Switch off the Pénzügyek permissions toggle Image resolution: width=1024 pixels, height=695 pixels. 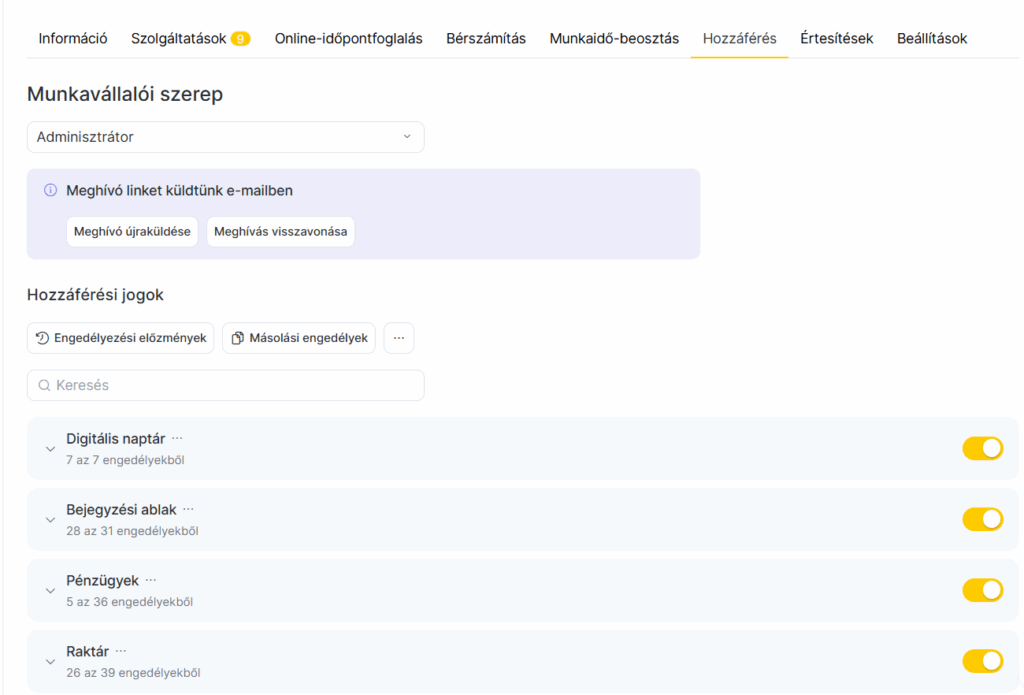[x=982, y=590]
